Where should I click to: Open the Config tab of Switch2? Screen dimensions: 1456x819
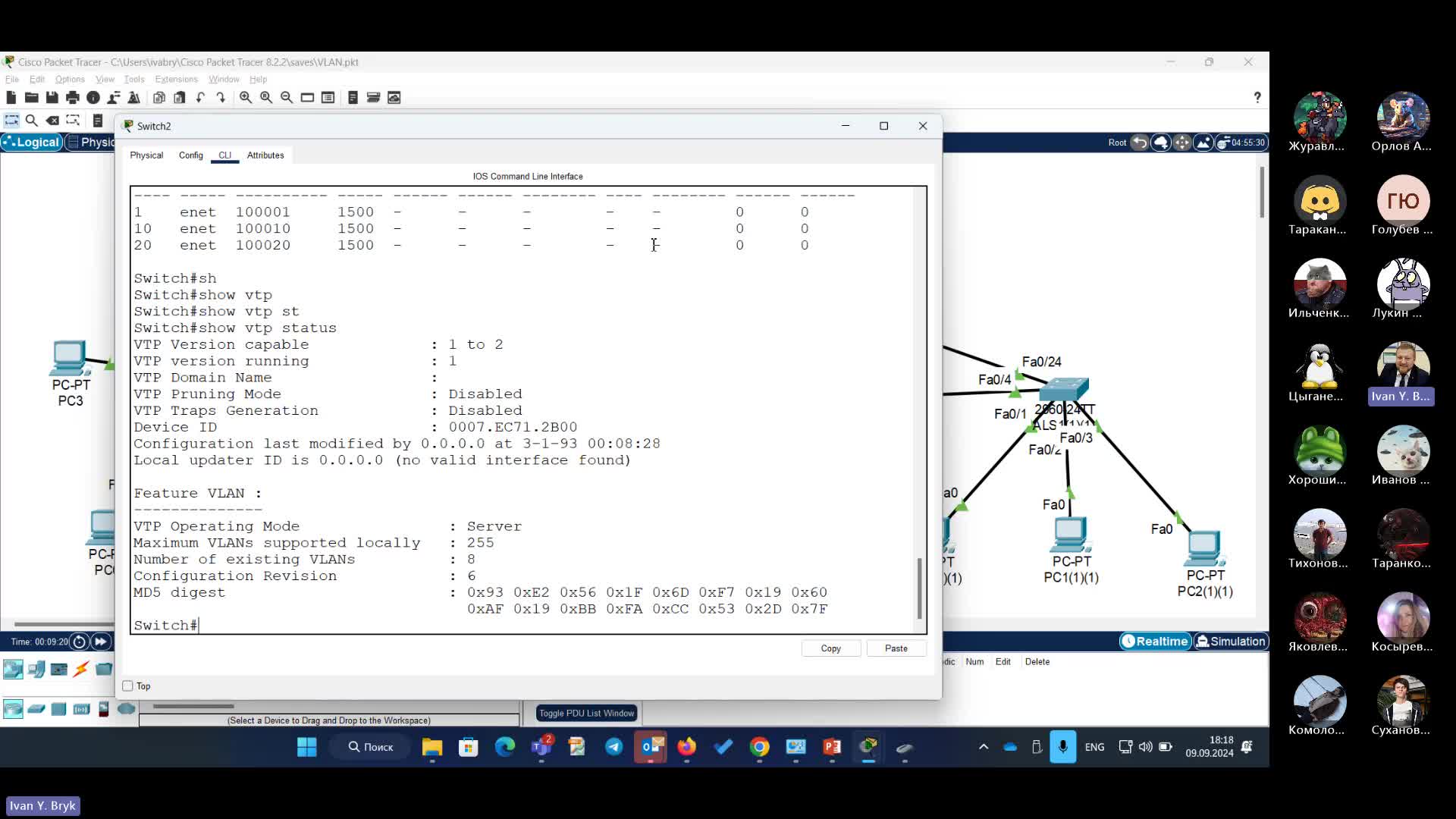point(191,155)
